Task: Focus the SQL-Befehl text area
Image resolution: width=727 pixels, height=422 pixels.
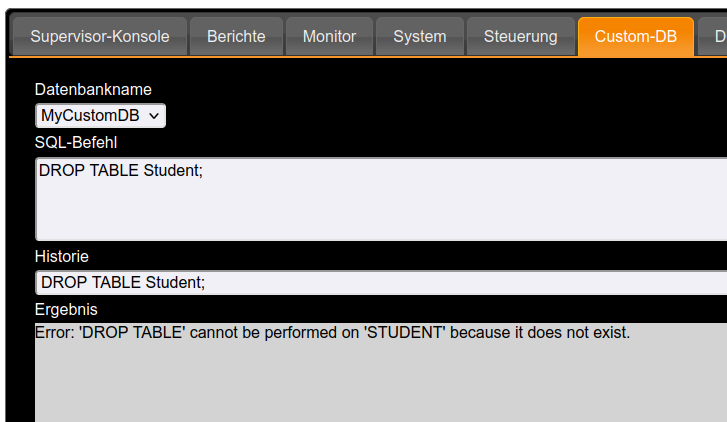Action: point(381,199)
